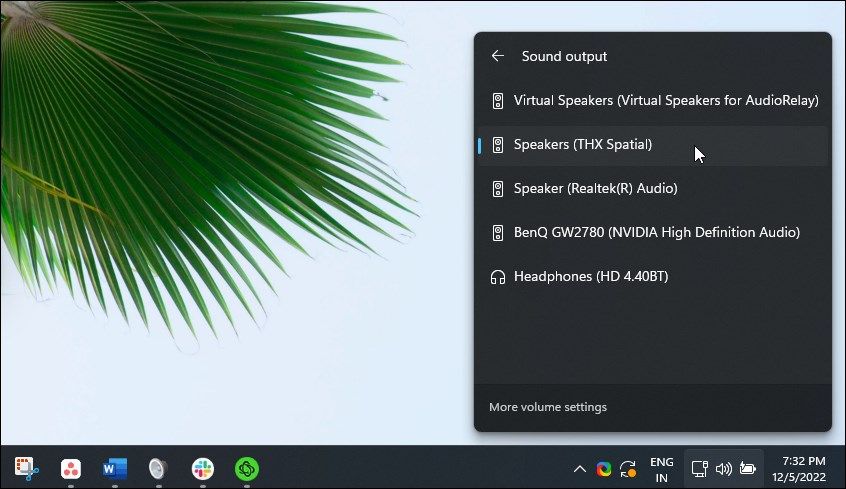Screen dimensions: 846x489
Task: Click the speaker icon beside Realtek(R) Audio
Action: click(497, 189)
